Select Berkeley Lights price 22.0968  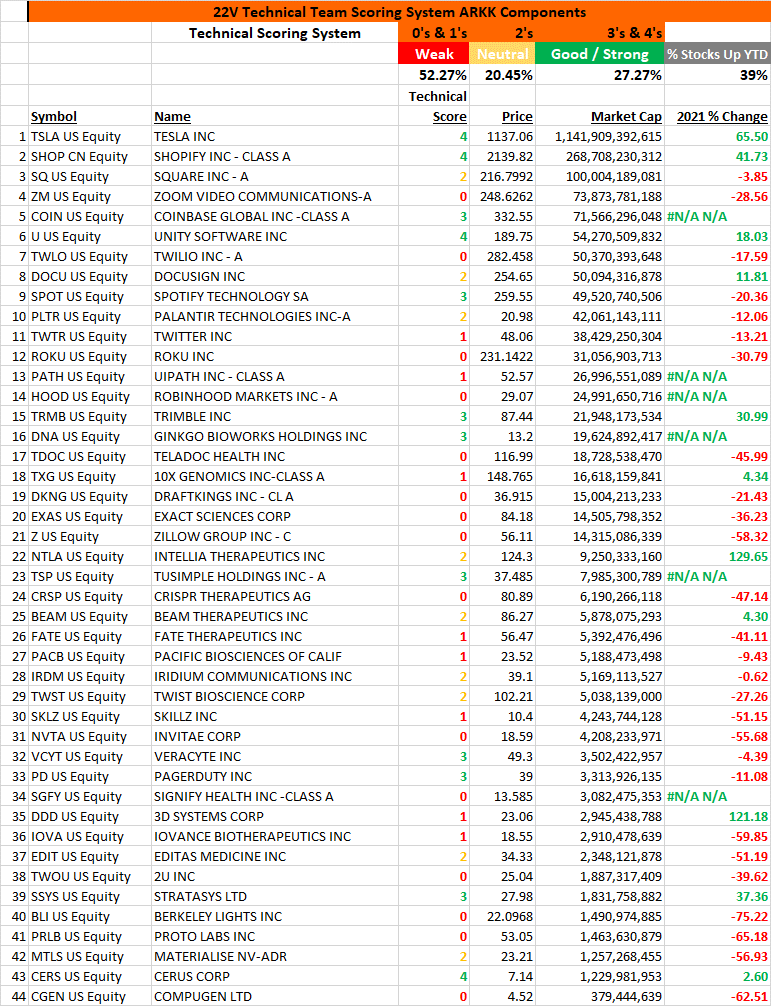tap(502, 916)
